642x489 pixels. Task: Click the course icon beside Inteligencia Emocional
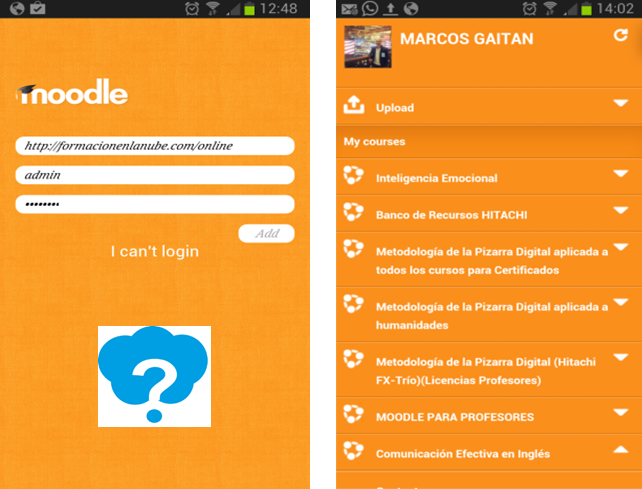click(x=352, y=177)
